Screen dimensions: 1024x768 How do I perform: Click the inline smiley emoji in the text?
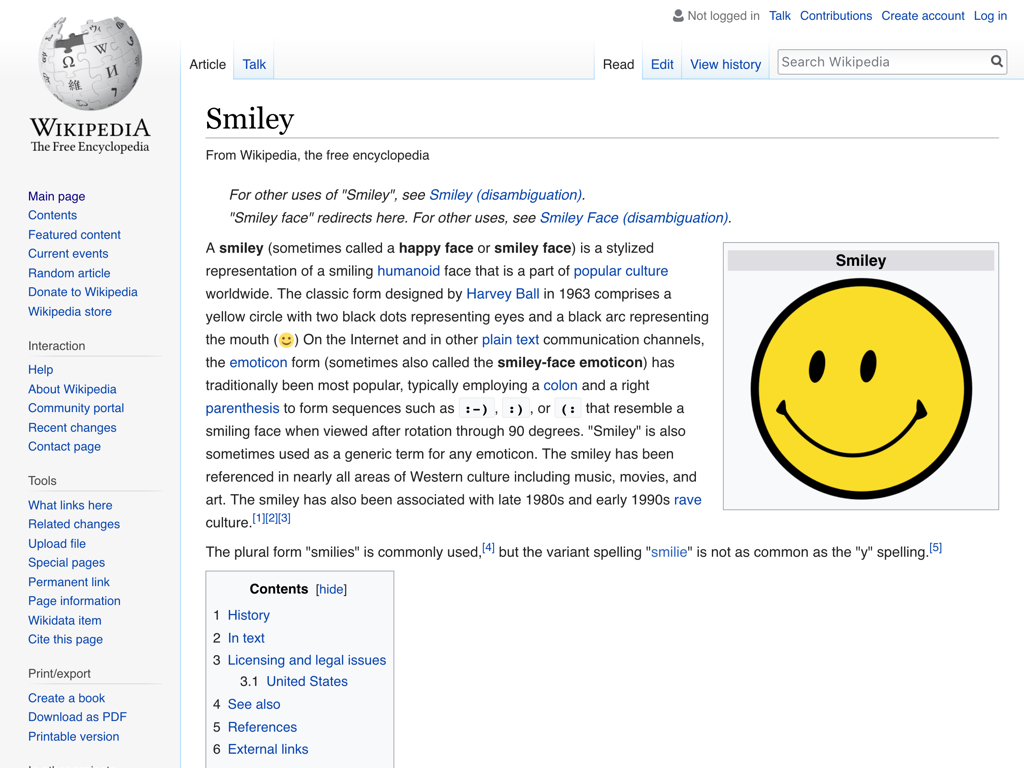(286, 340)
